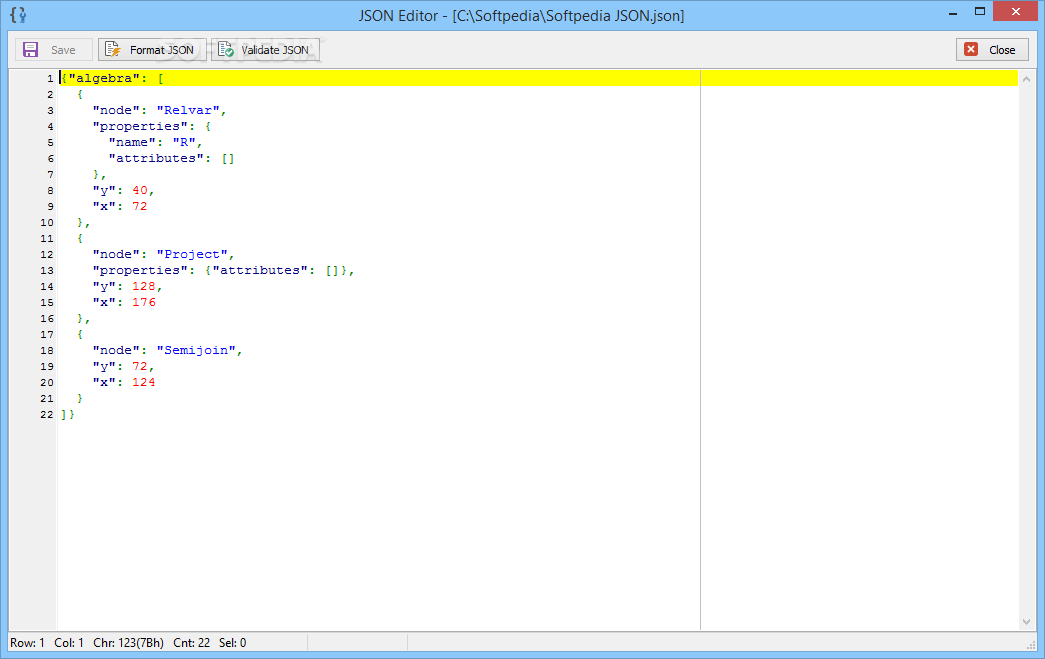
Task: Maximize the JSON Editor window
Action: 980,11
